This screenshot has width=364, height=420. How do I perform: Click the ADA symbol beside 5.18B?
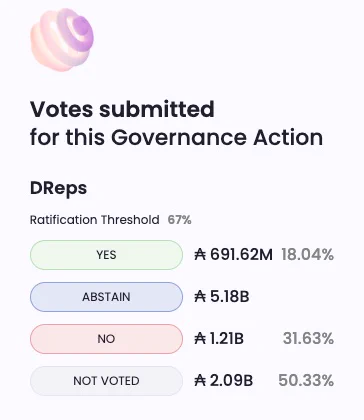click(x=200, y=297)
